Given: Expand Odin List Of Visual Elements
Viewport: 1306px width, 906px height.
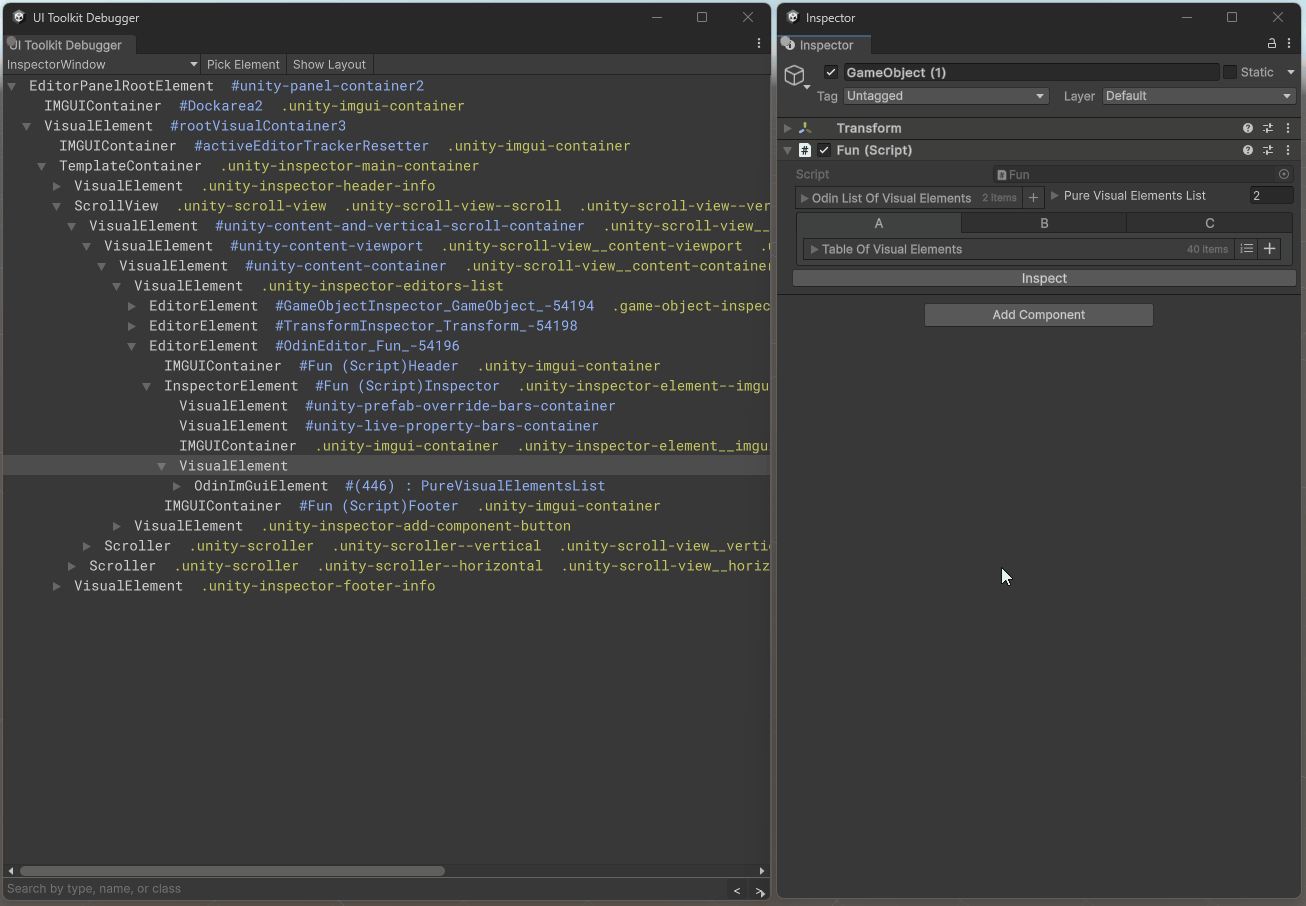Looking at the screenshot, I should click(x=804, y=198).
